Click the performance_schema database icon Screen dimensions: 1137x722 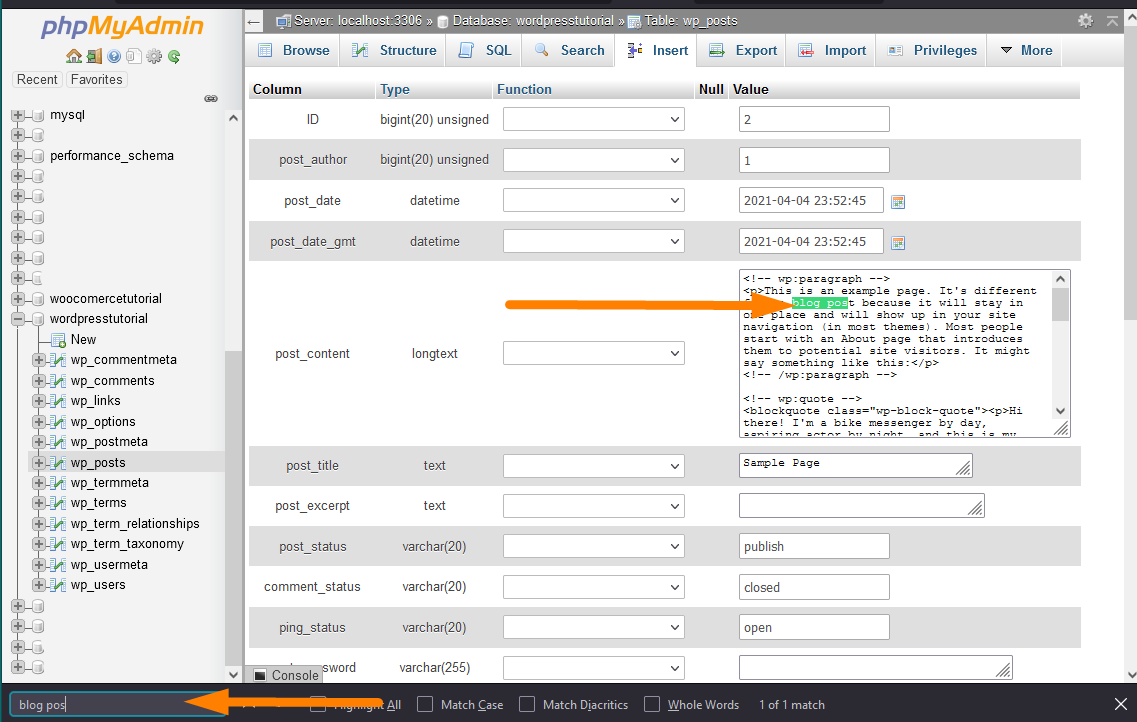pyautogui.click(x=38, y=157)
